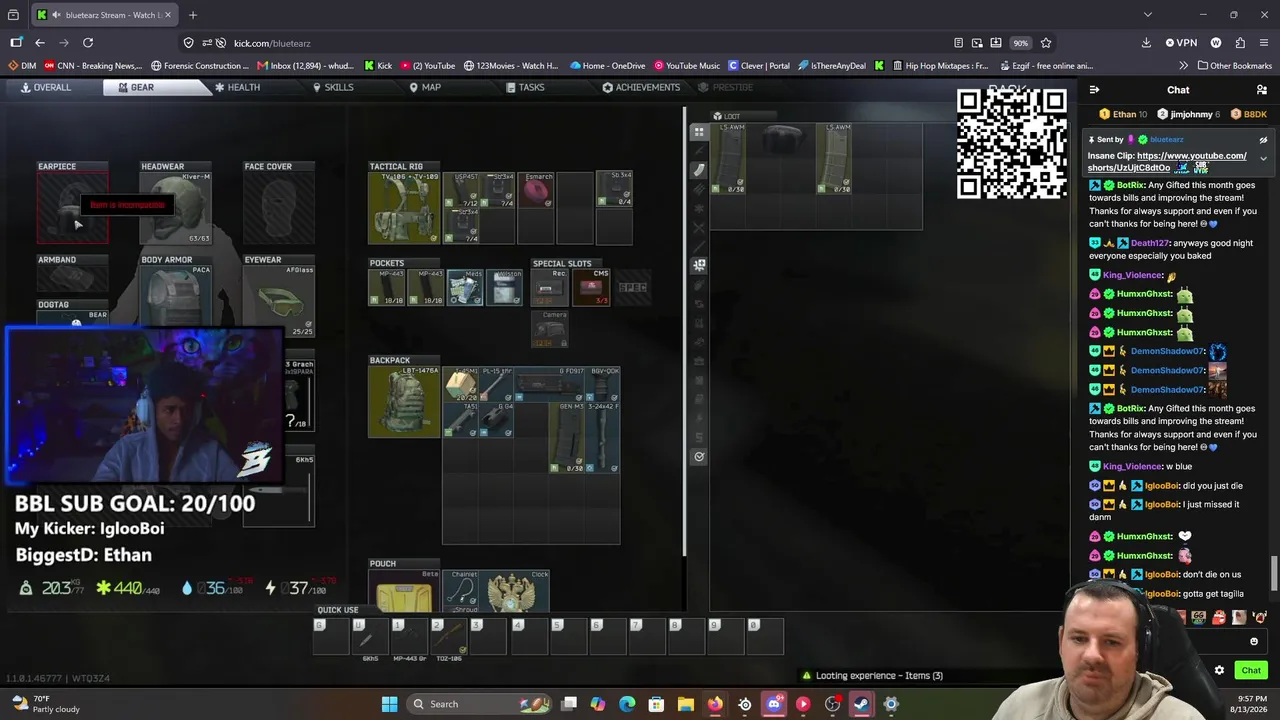Select the magazine filter icon in loot sidebar
Viewport: 1280px width, 720px height.
pyautogui.click(x=699, y=170)
